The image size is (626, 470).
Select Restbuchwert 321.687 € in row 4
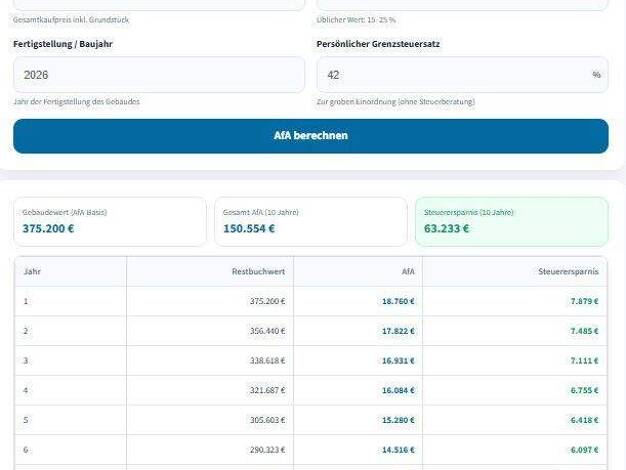(x=267, y=391)
